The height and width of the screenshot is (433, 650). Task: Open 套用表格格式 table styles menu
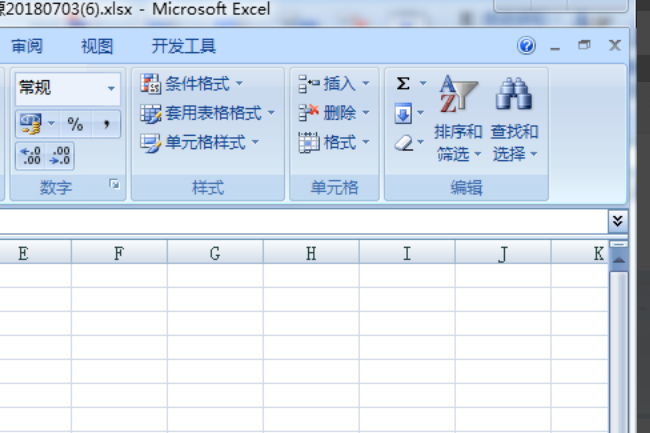[208, 113]
